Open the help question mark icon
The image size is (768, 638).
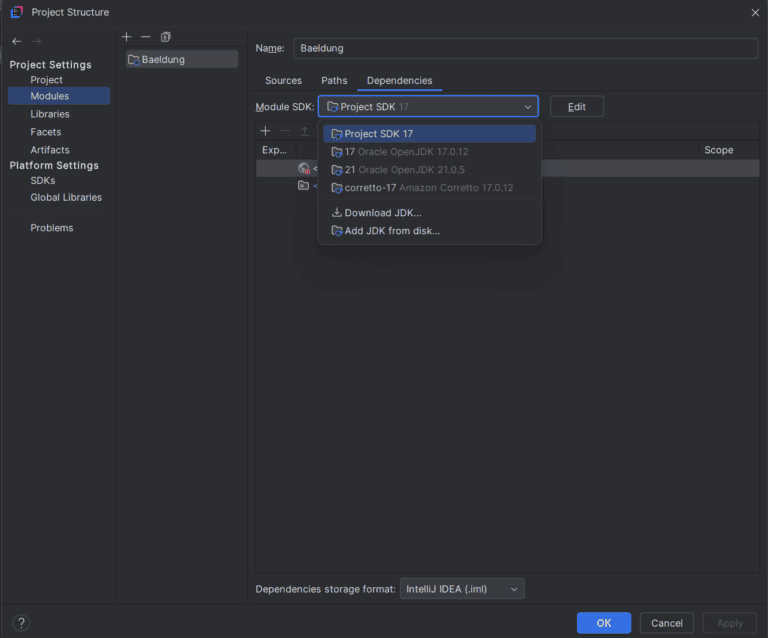pyautogui.click(x=21, y=623)
